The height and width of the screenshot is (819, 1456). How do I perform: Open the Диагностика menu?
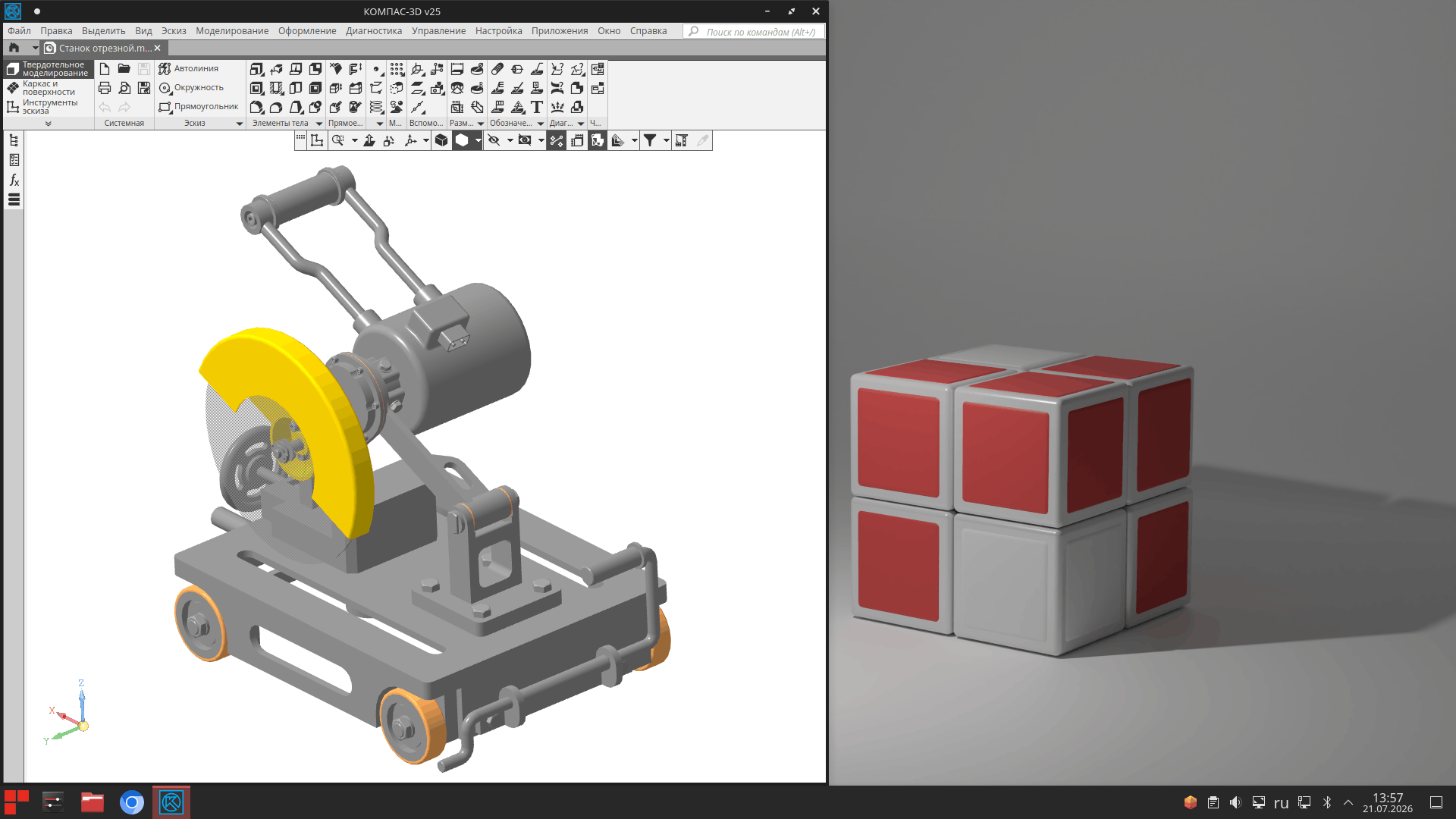coord(374,31)
